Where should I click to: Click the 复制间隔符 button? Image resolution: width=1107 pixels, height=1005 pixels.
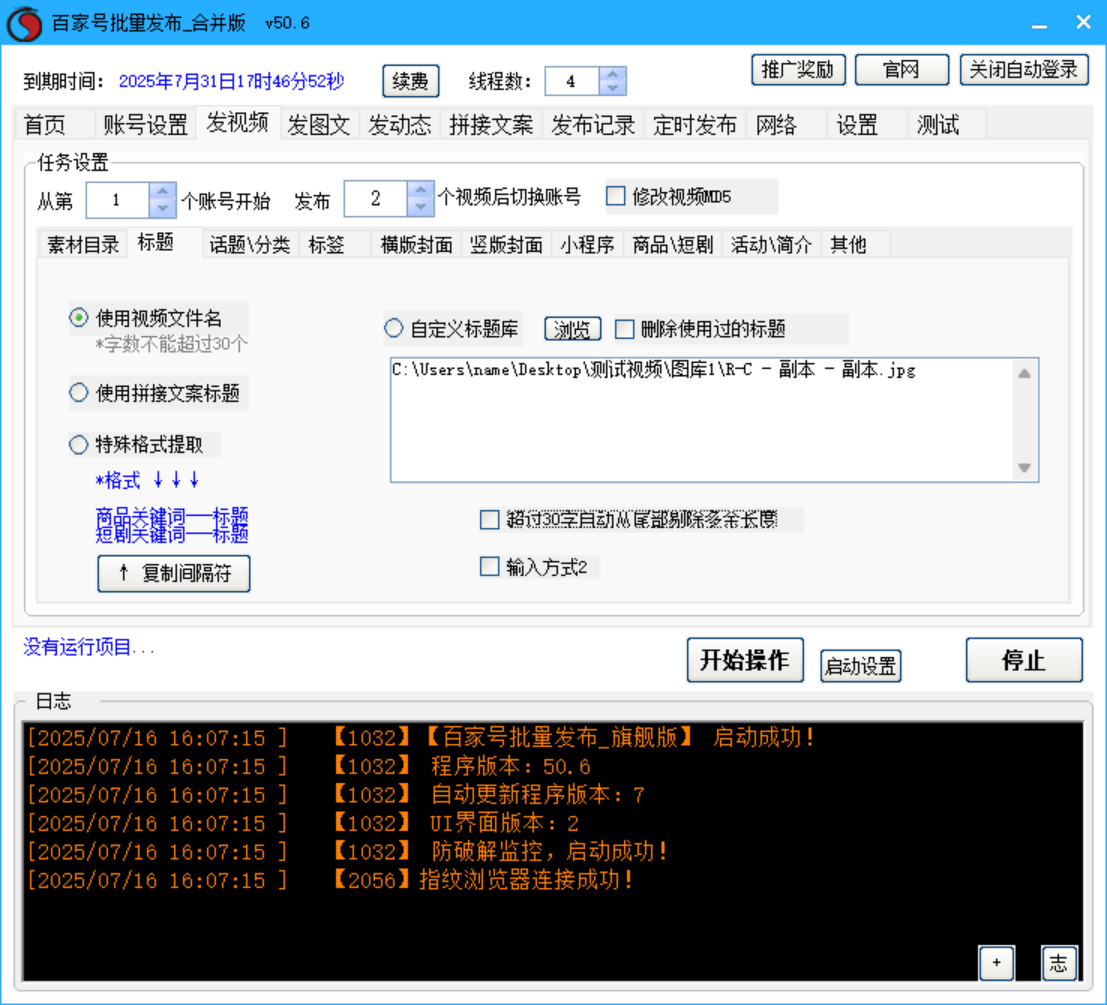[174, 573]
